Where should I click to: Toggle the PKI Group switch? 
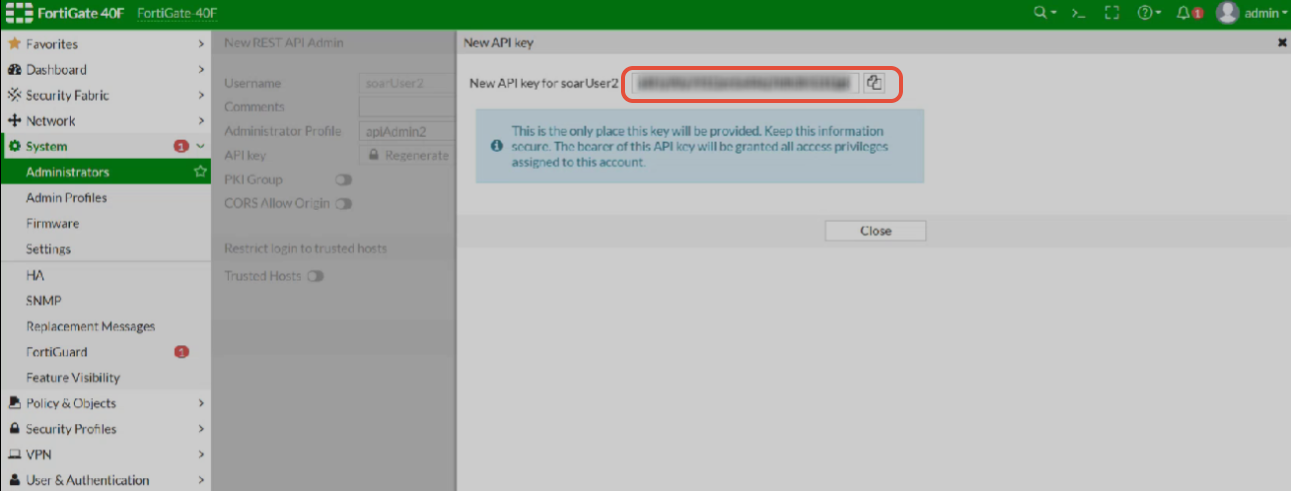(344, 180)
